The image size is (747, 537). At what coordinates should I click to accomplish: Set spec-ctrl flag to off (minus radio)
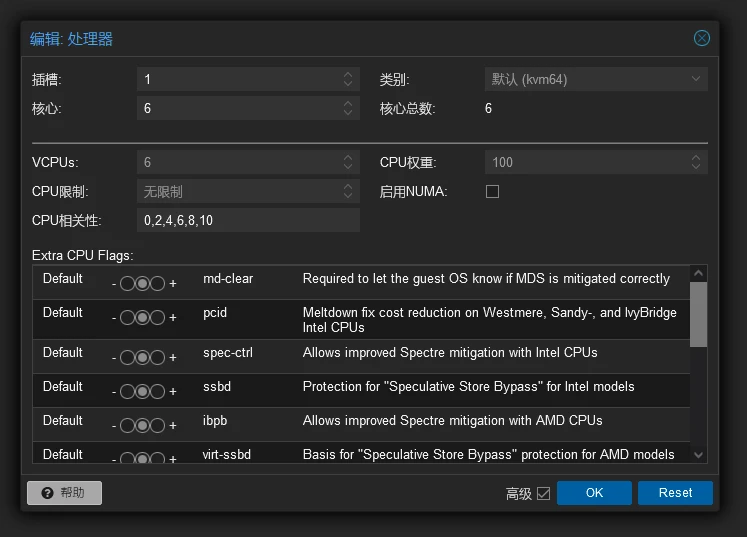(x=127, y=357)
